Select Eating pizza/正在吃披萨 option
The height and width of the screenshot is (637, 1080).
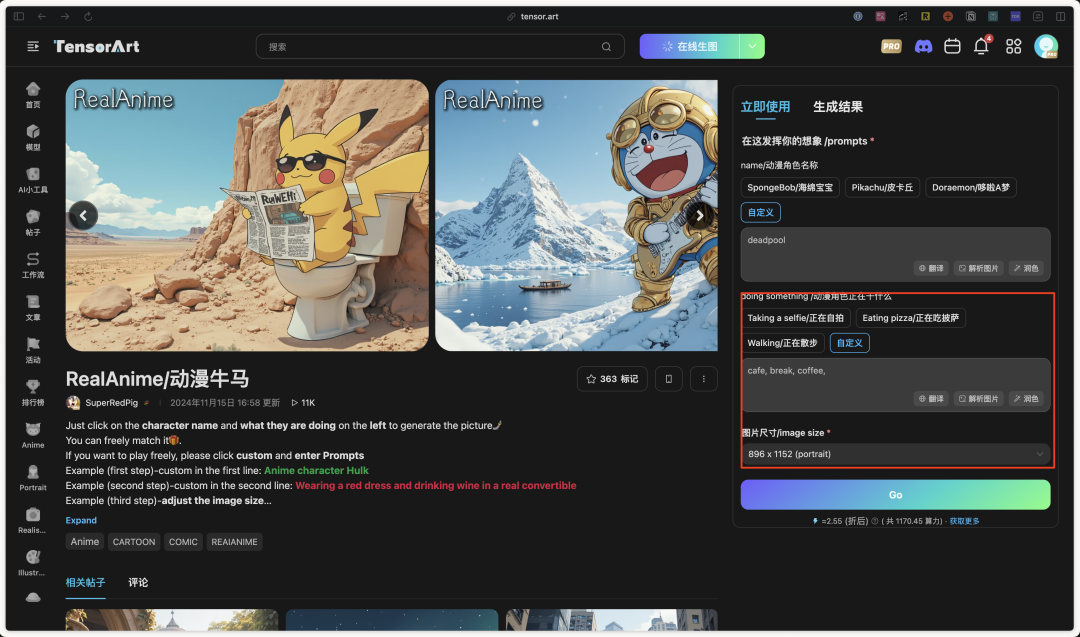tap(911, 317)
